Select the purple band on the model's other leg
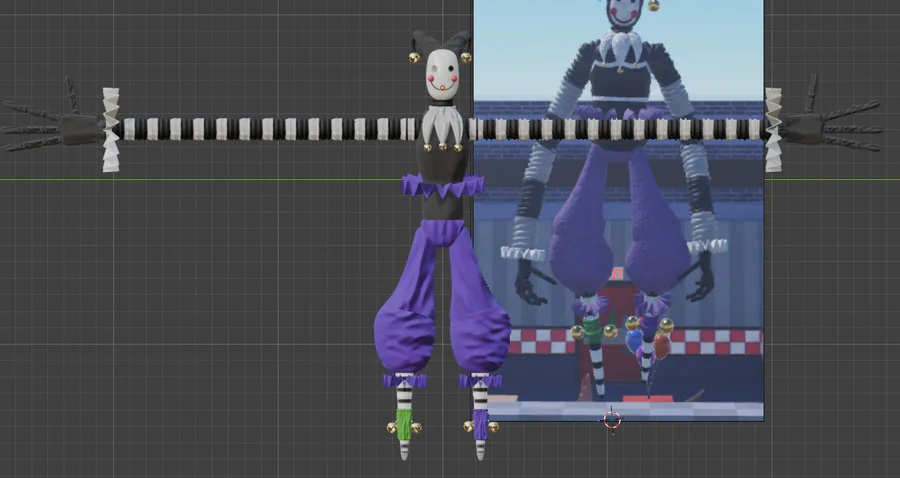 (x=480, y=425)
